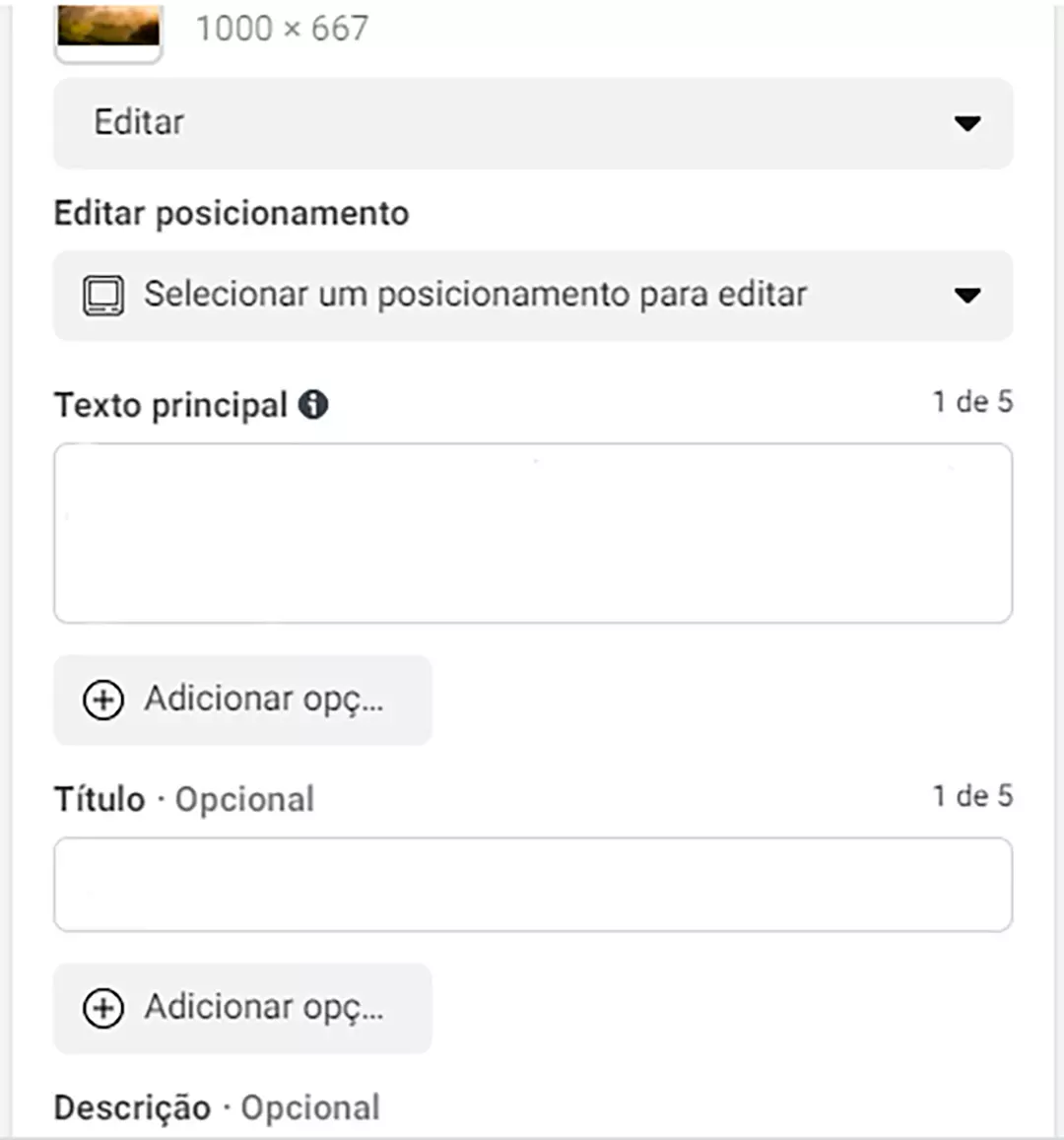Screen dimensions: 1064x1140
Task: Add another Título option
Action: [x=242, y=1008]
